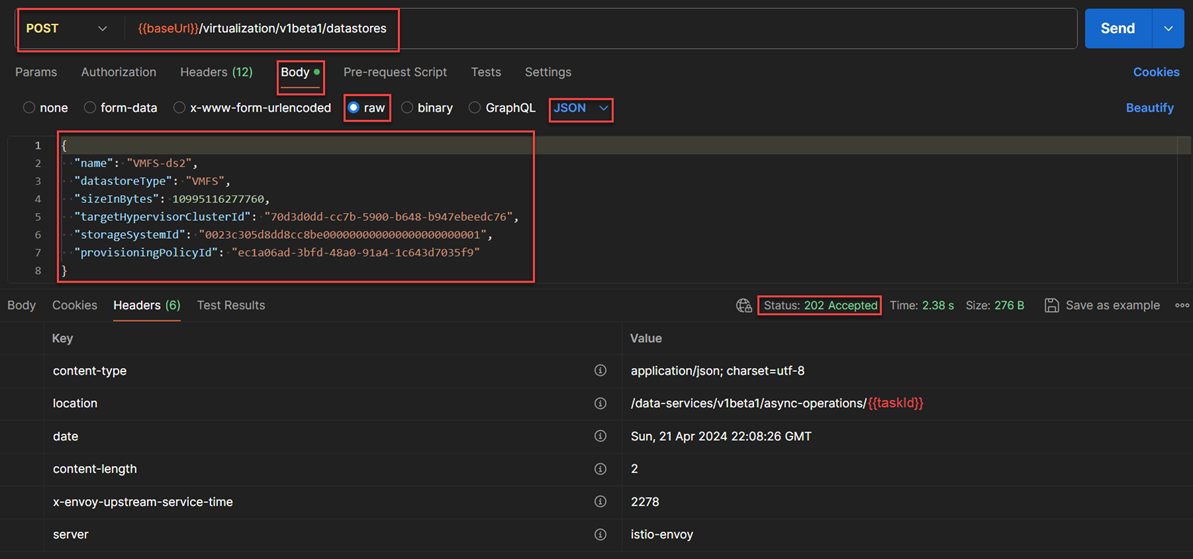Click info icon in content-type row
This screenshot has width=1193, height=559.
point(600,371)
